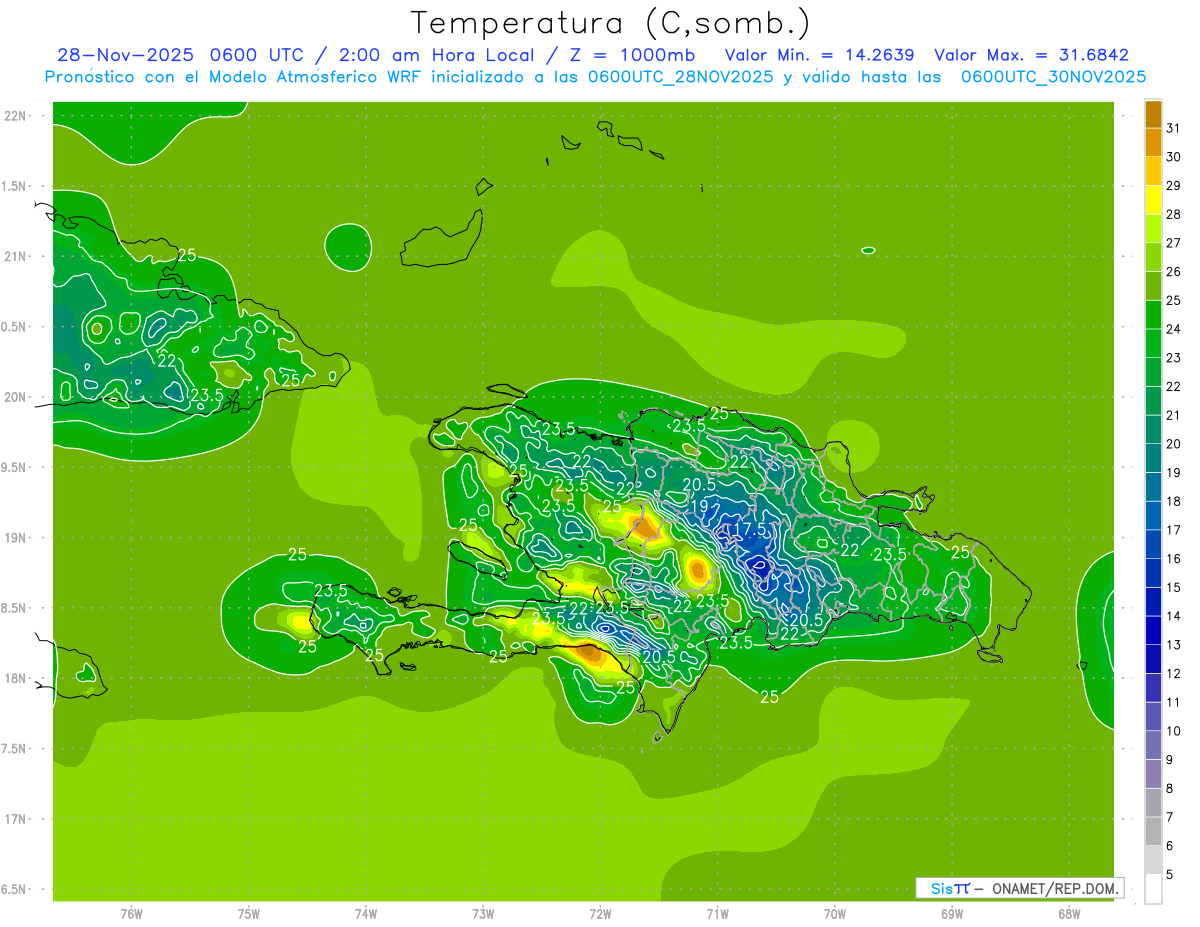Click the "12" label on the color legend
The width and height of the screenshot is (1200, 927).
click(x=1173, y=674)
